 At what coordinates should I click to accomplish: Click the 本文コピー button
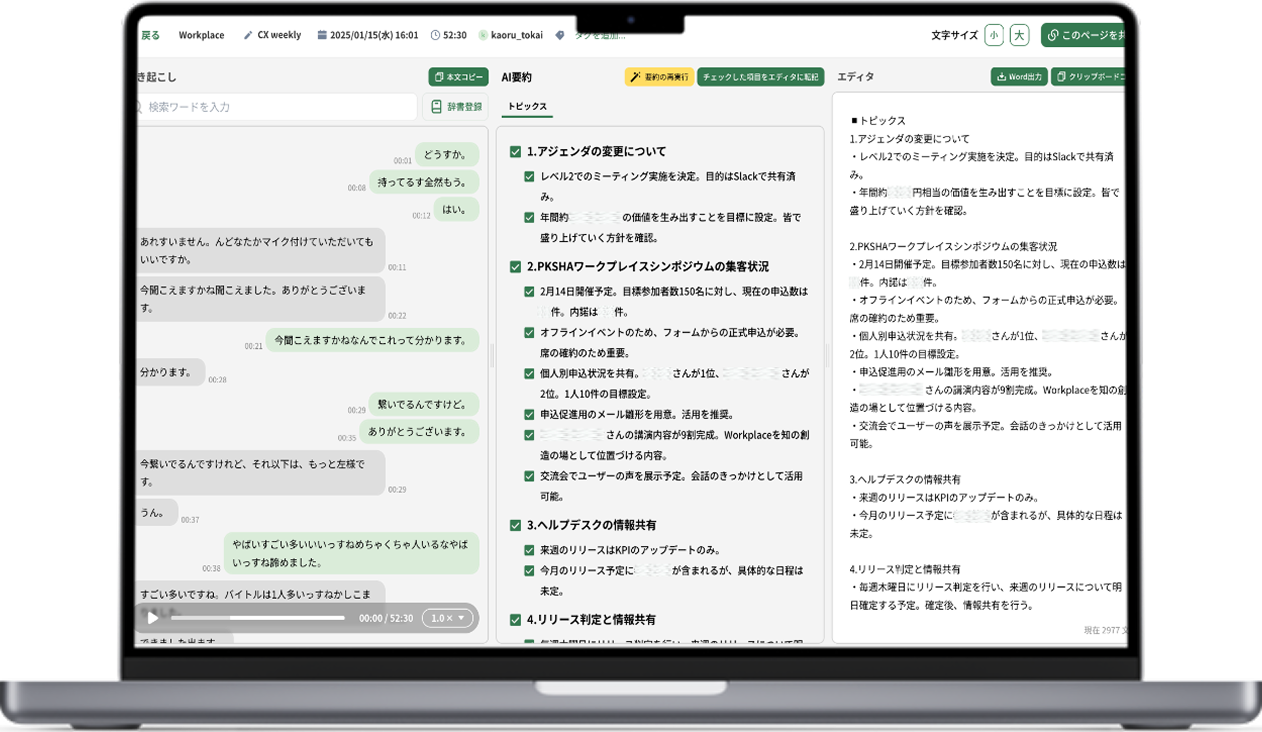tap(458, 77)
